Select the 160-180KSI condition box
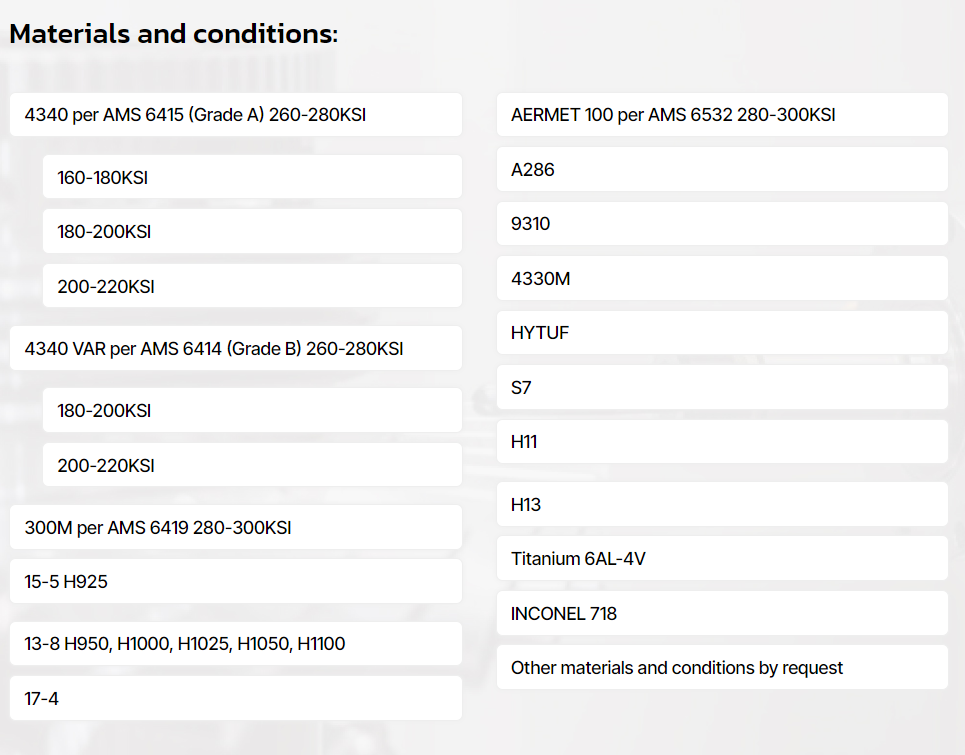The width and height of the screenshot is (965, 755). pos(252,177)
